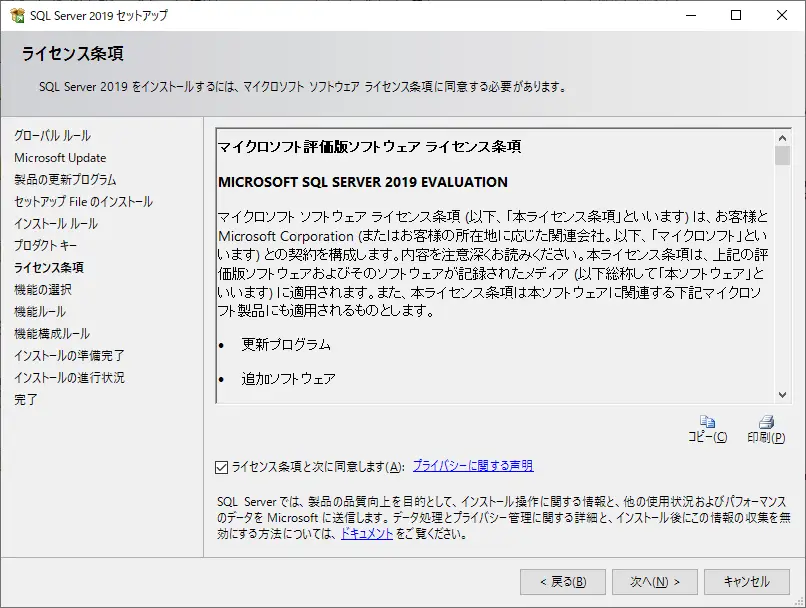
Task: Click the 追加ソフトウェア bullet item
Action: [289, 379]
